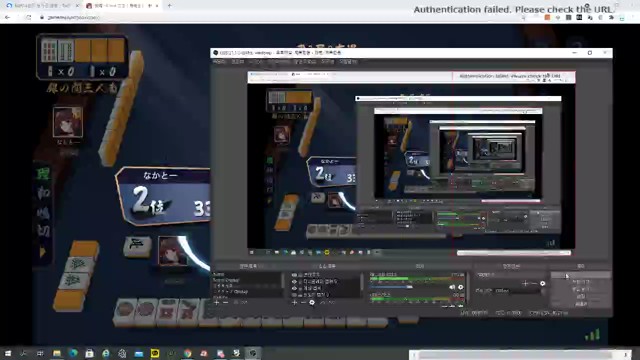
Task: Toggle eye icon of third OBS source
Action: coord(294,288)
